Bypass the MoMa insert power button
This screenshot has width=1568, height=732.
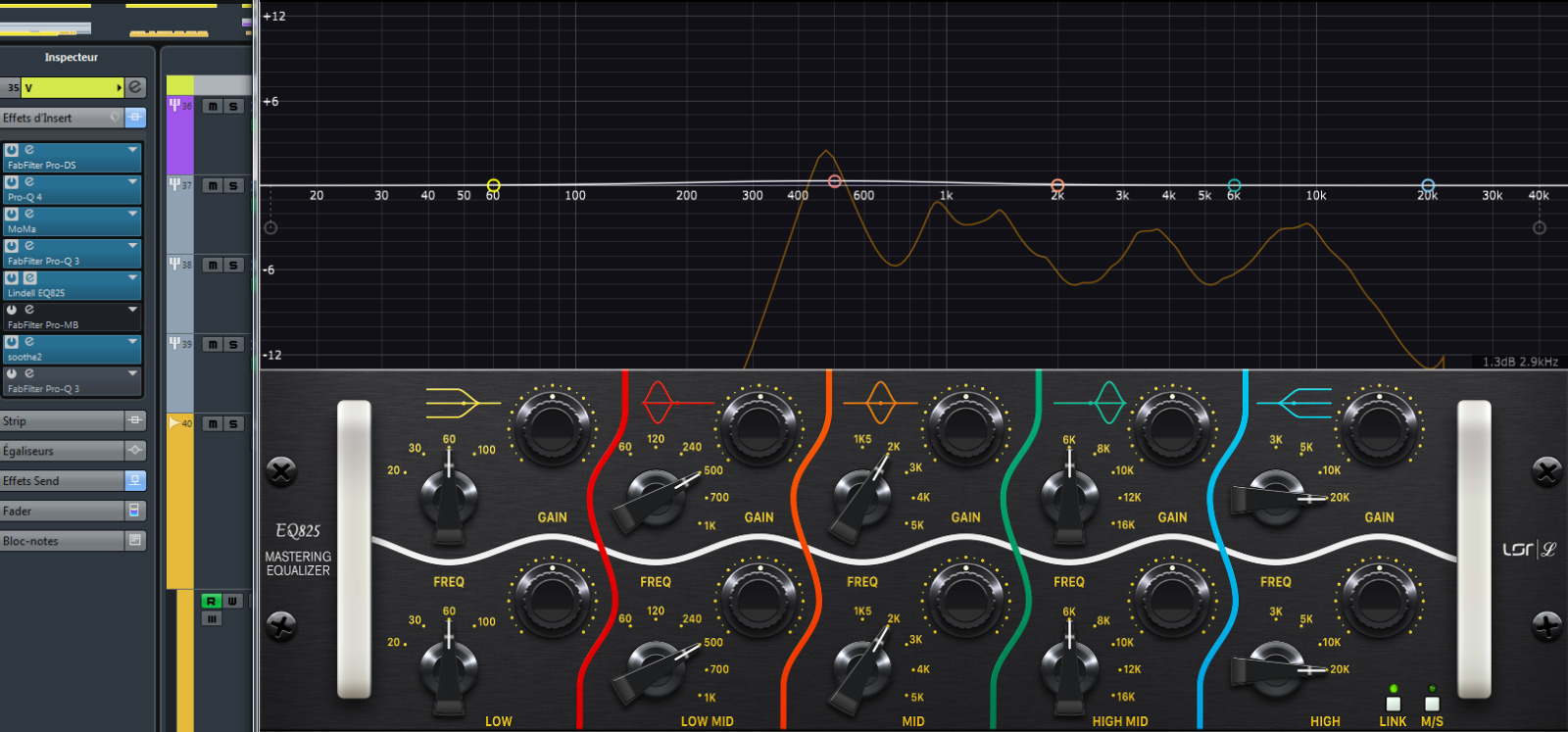[12, 214]
